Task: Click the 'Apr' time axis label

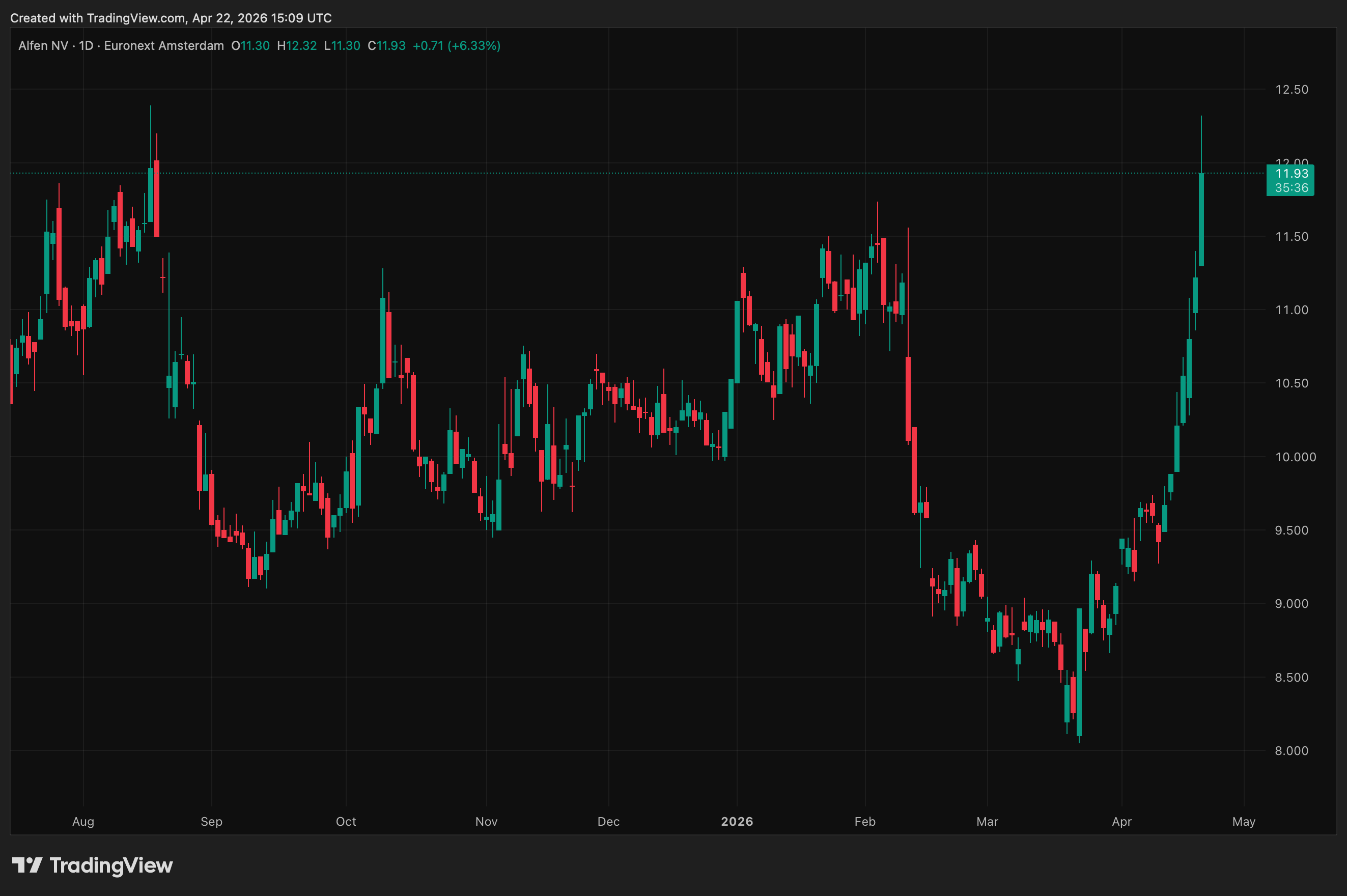Action: tap(1122, 822)
